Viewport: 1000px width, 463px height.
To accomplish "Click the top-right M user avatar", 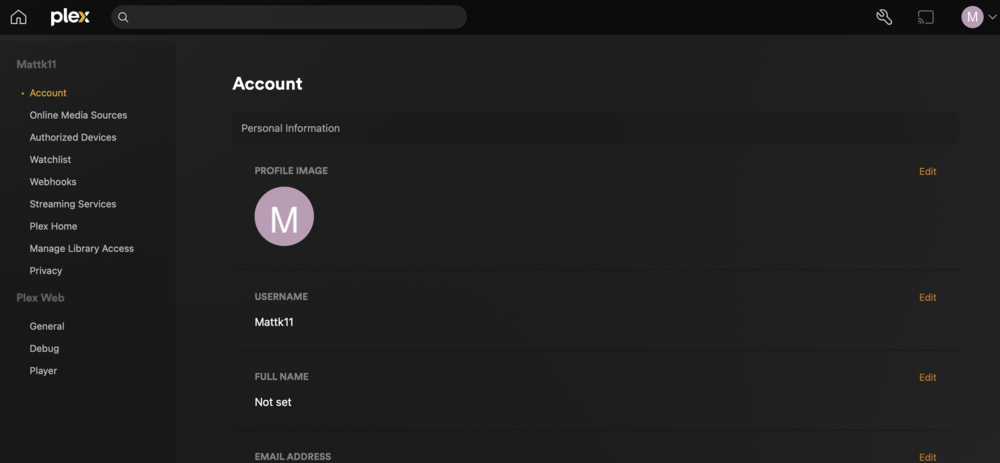I will (x=972, y=17).
